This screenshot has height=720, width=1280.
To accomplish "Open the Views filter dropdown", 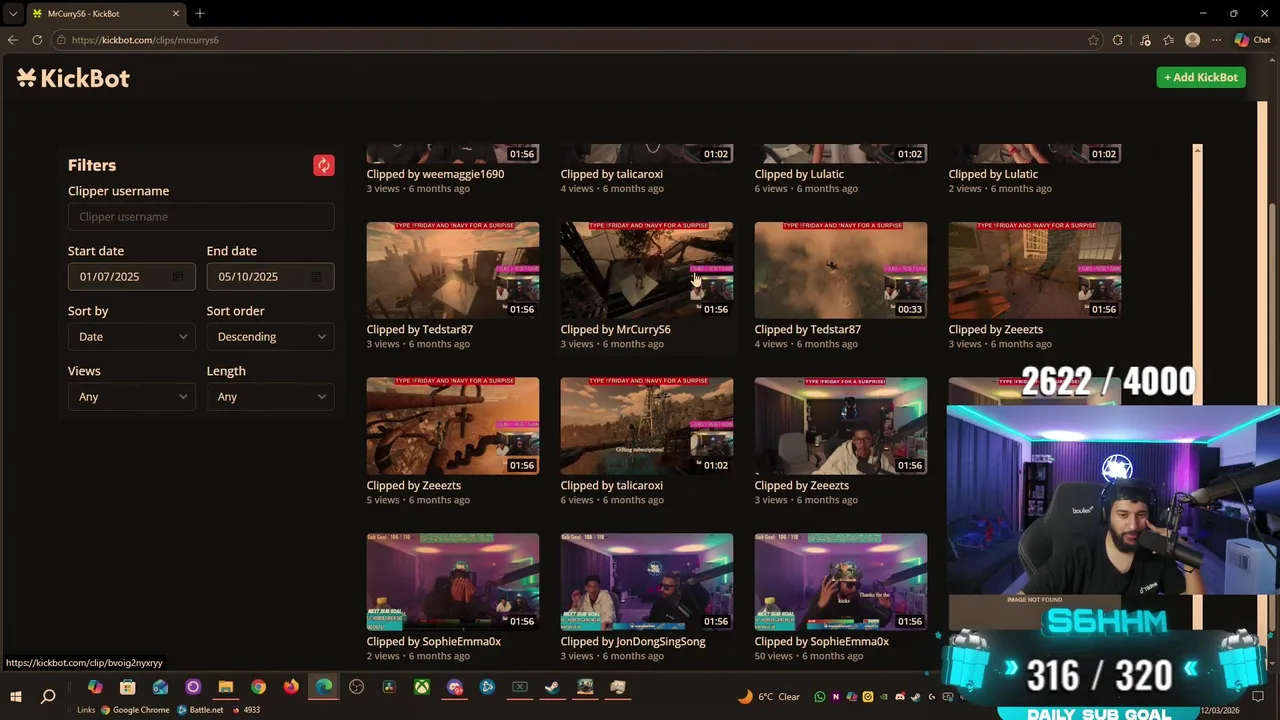I will (131, 397).
